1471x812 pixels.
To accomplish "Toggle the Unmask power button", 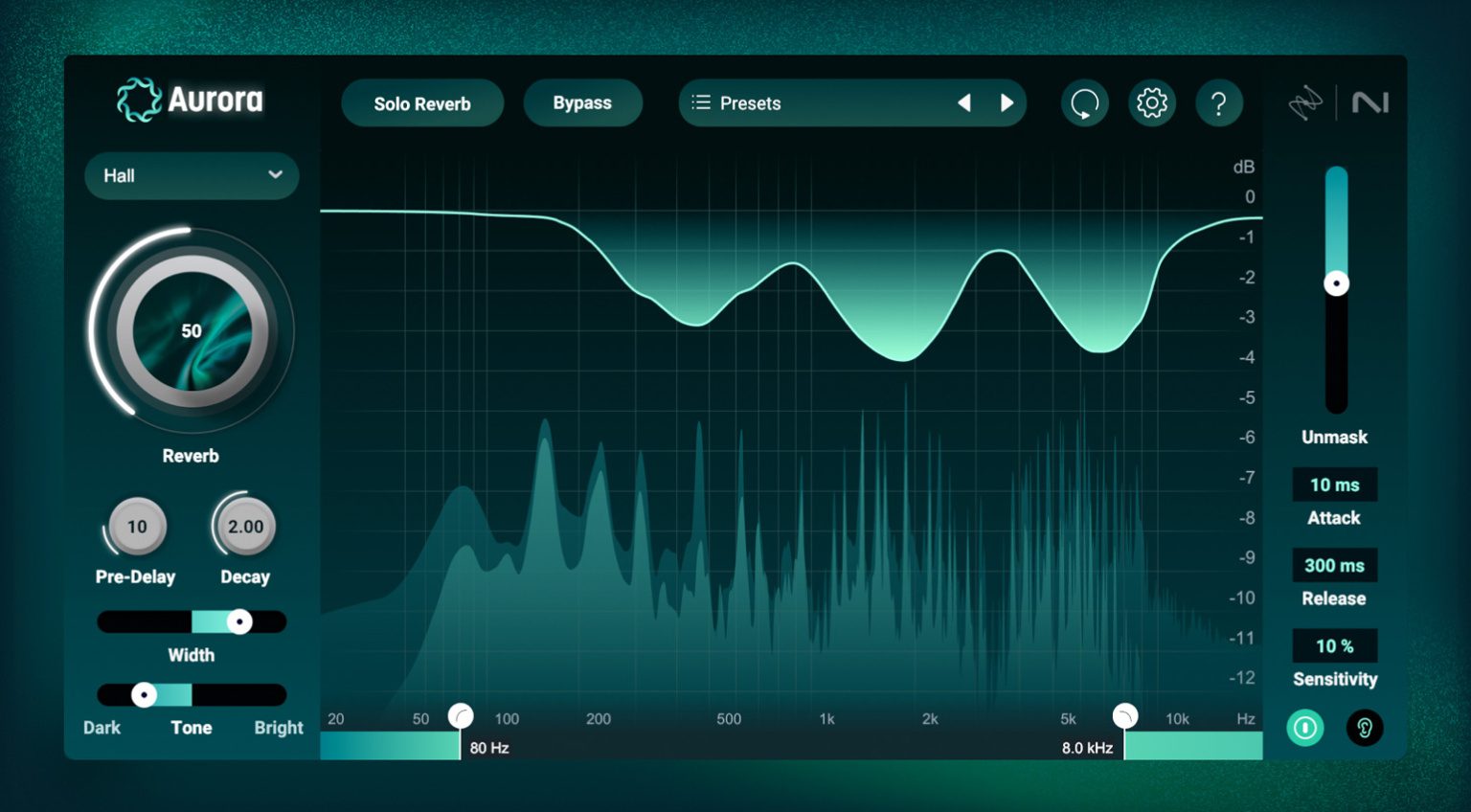I will click(1304, 728).
